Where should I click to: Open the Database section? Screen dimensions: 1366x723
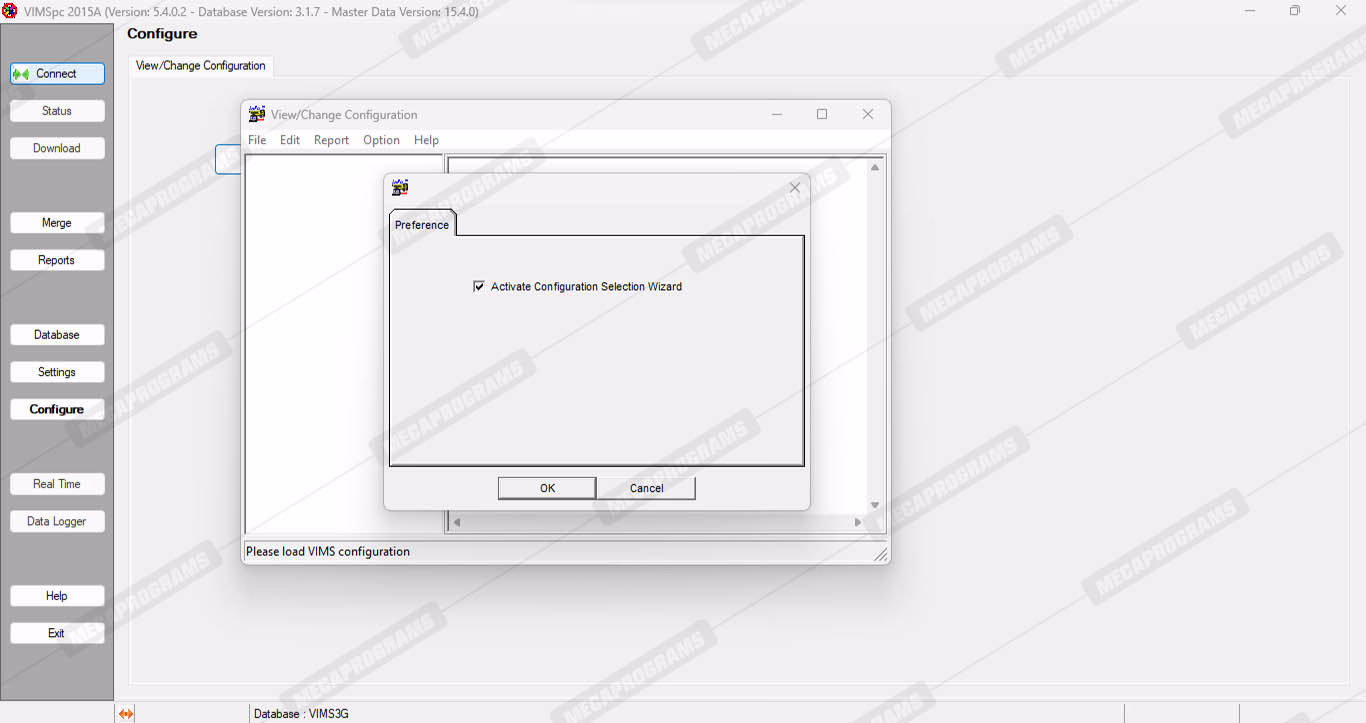(x=57, y=335)
